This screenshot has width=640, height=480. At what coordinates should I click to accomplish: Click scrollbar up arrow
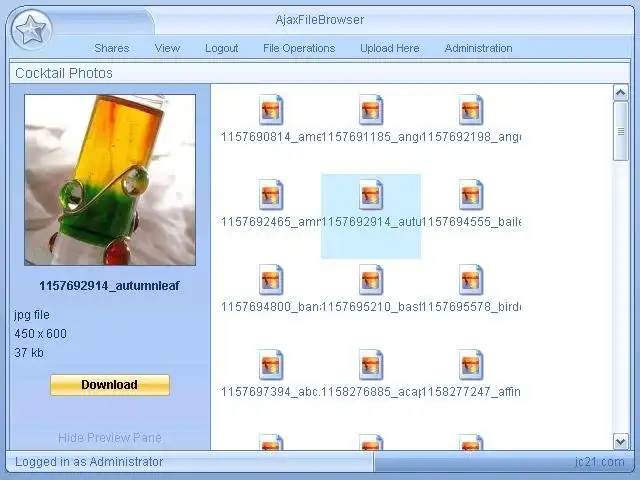pyautogui.click(x=620, y=93)
